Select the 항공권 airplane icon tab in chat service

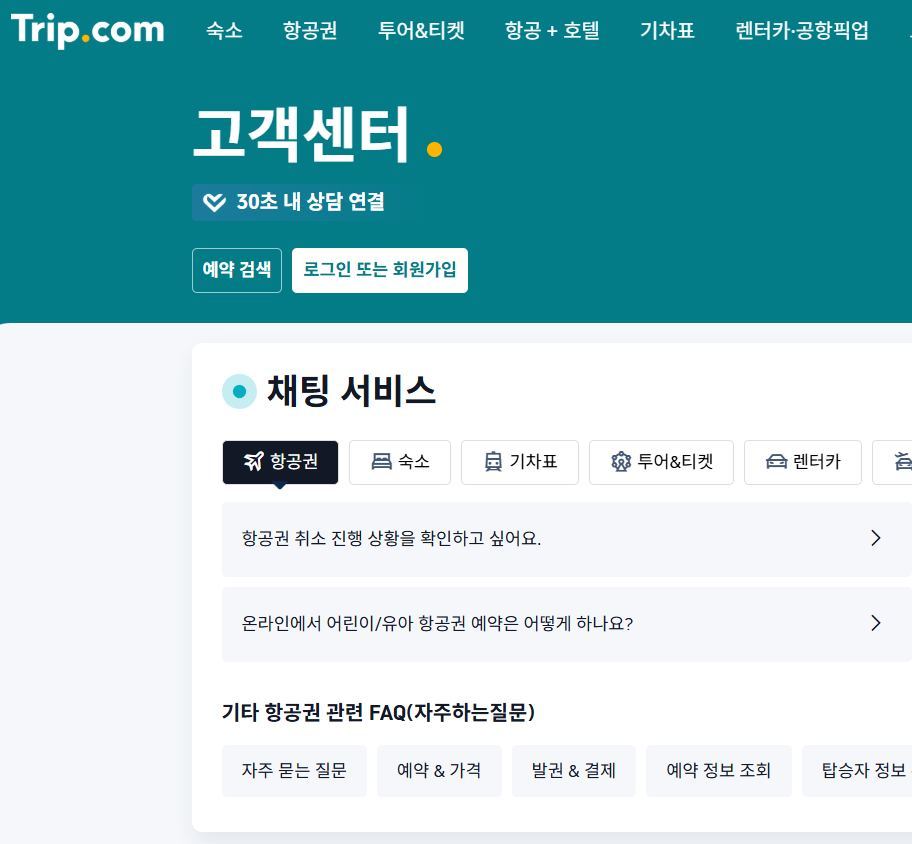pyautogui.click(x=280, y=462)
